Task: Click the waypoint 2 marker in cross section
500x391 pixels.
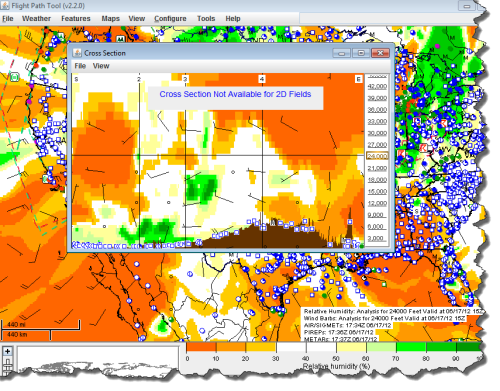Action: point(139,79)
